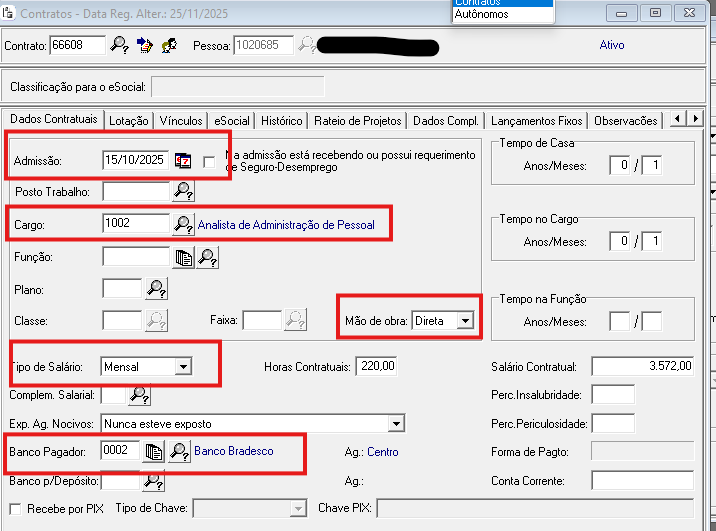716x531 pixels.
Task: Click into the Salário Contratual field
Action: coord(642,367)
